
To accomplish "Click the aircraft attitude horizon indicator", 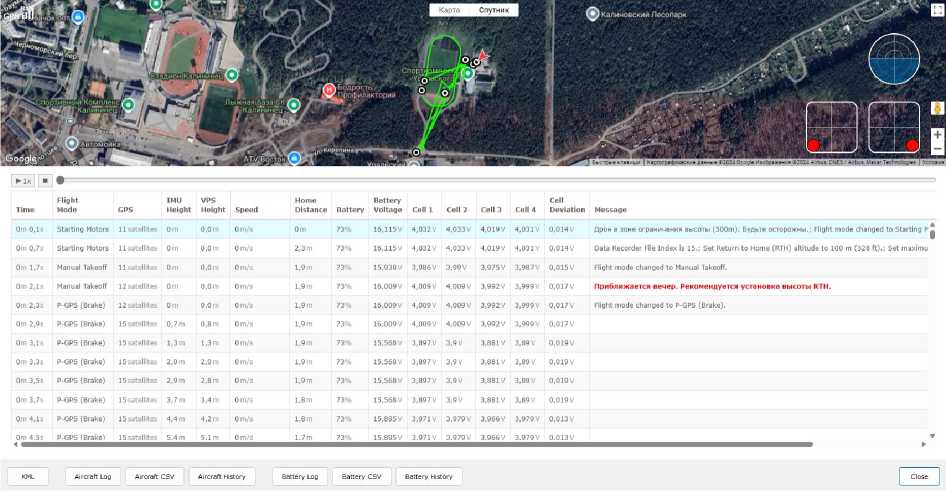I will click(x=893, y=59).
